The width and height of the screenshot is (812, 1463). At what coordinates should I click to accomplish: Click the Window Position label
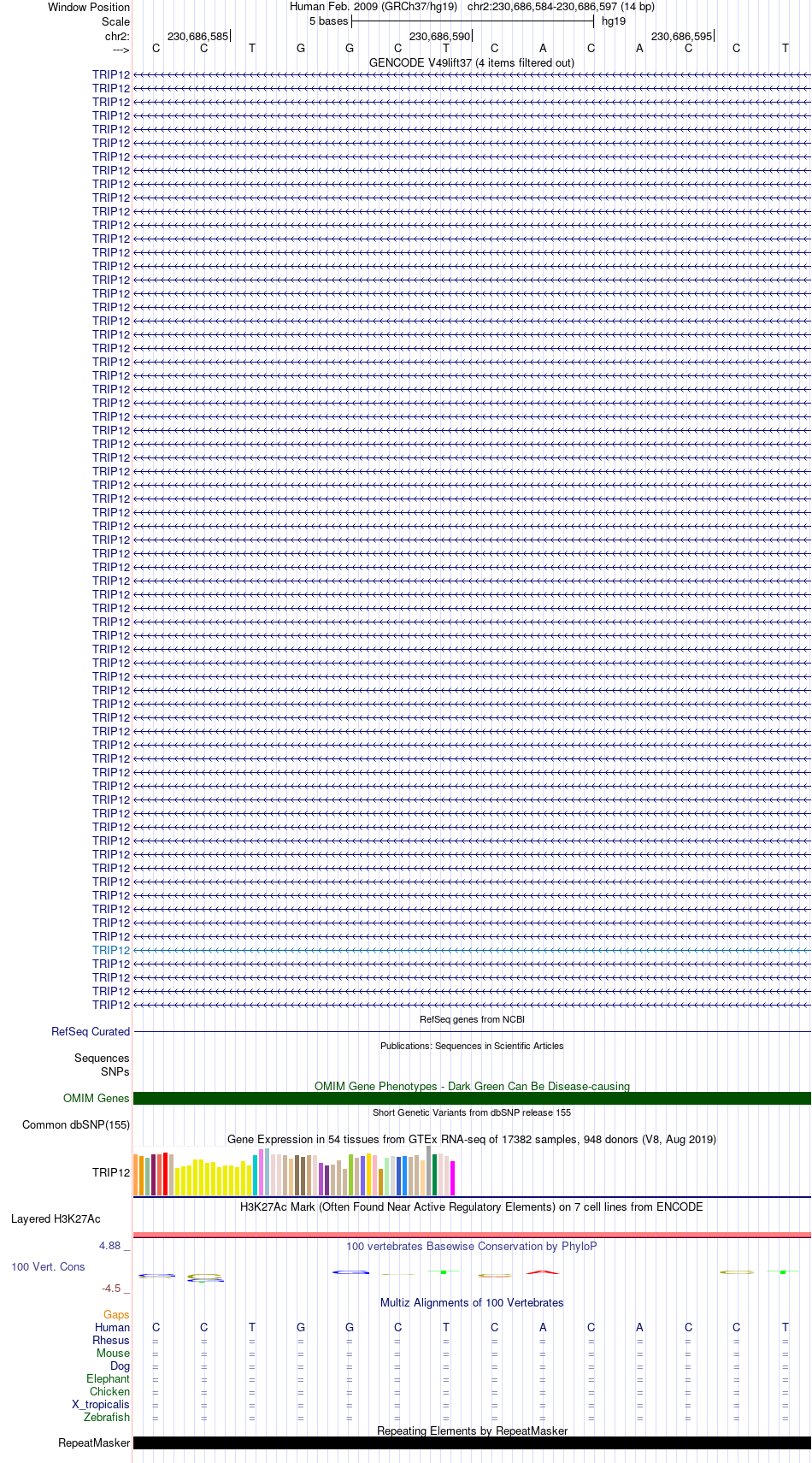tap(89, 7)
